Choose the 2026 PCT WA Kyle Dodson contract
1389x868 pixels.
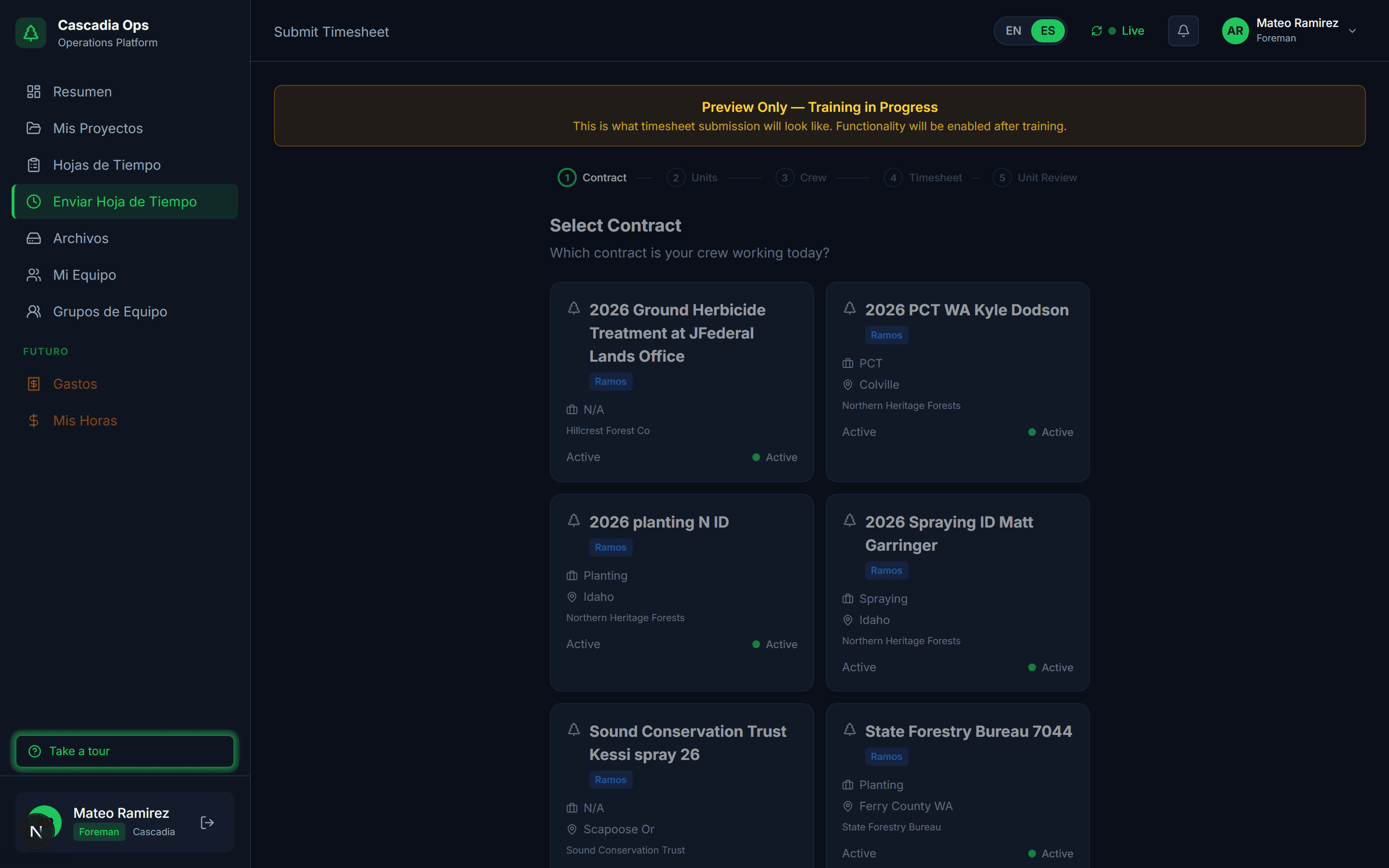(x=957, y=382)
